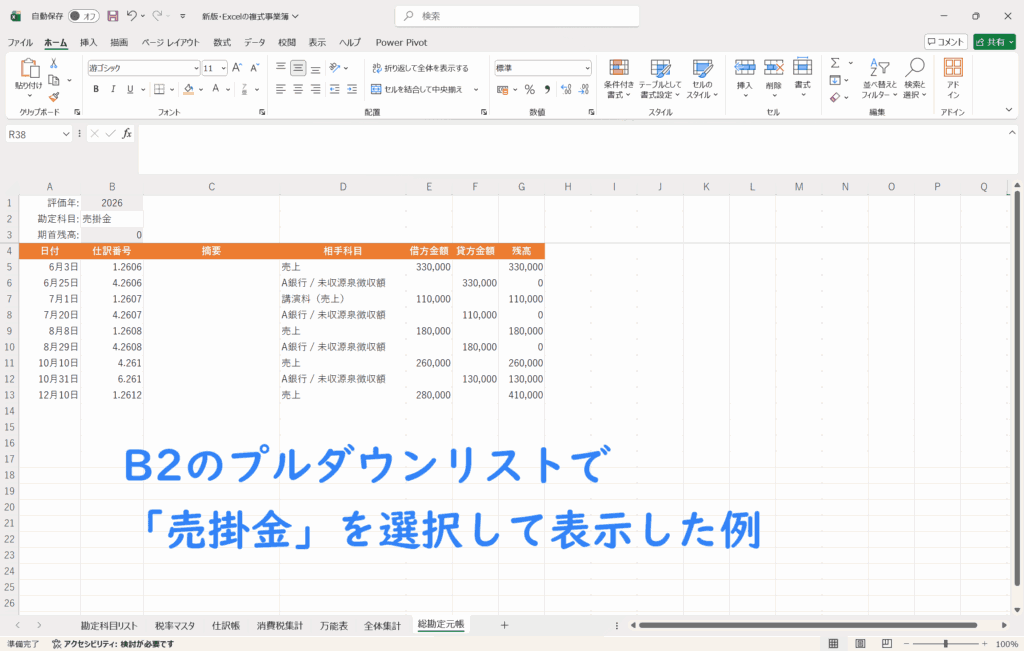Click the Percent Style icon
Screen dimensions: 1024x651
click(x=529, y=89)
